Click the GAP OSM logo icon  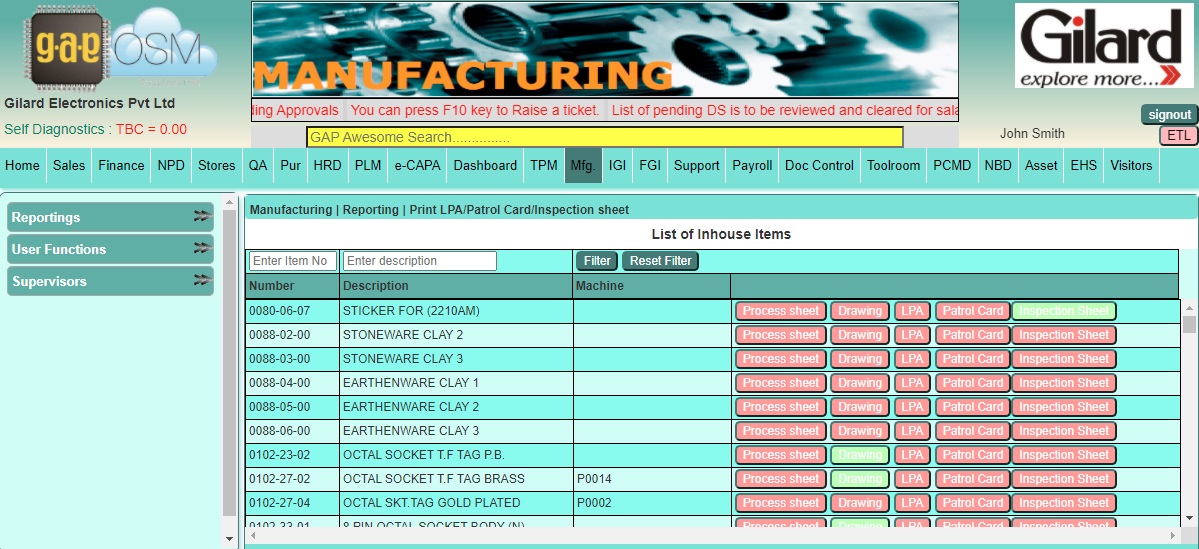pyautogui.click(x=110, y=50)
